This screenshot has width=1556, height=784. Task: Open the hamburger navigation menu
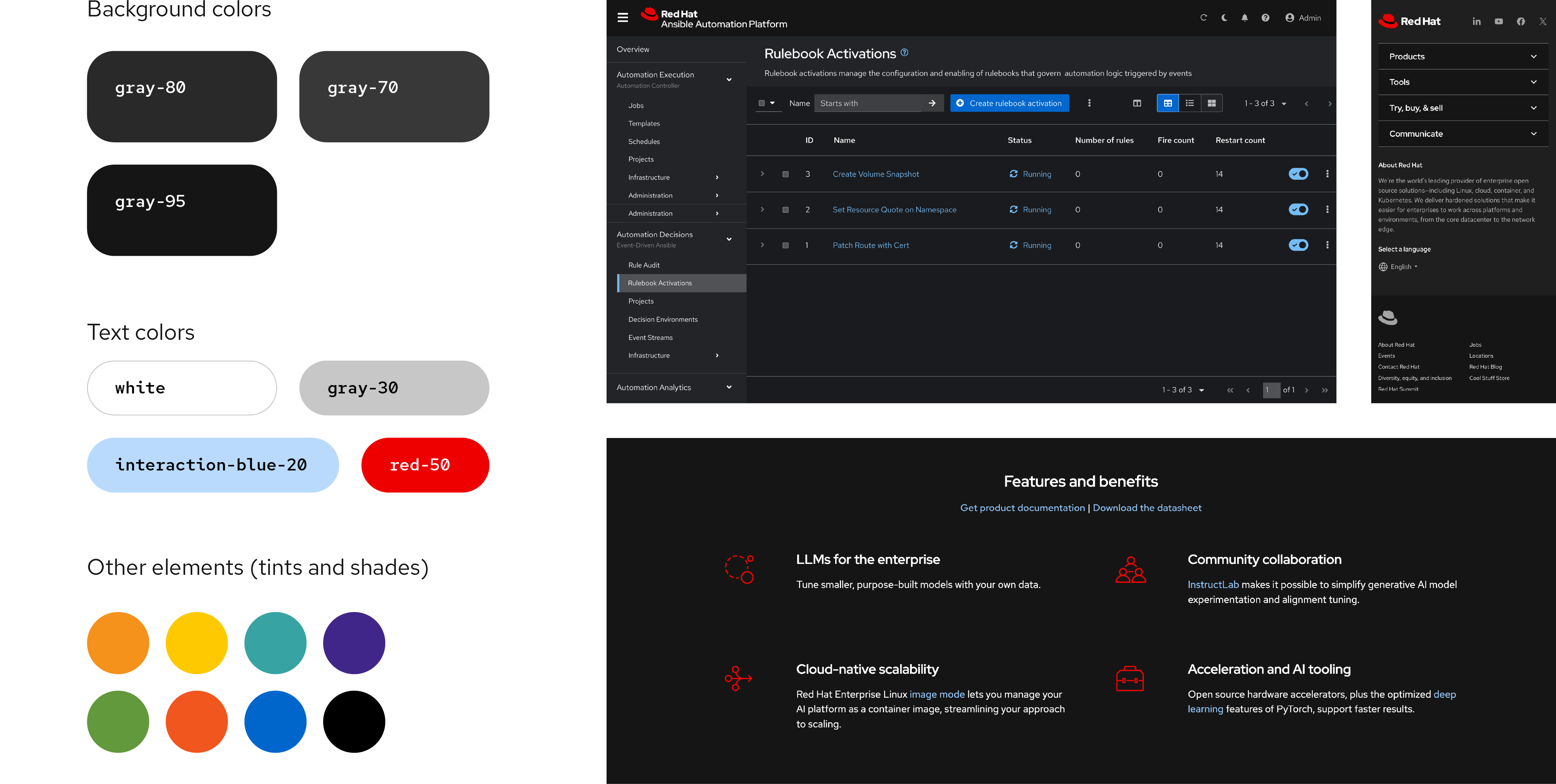click(623, 18)
